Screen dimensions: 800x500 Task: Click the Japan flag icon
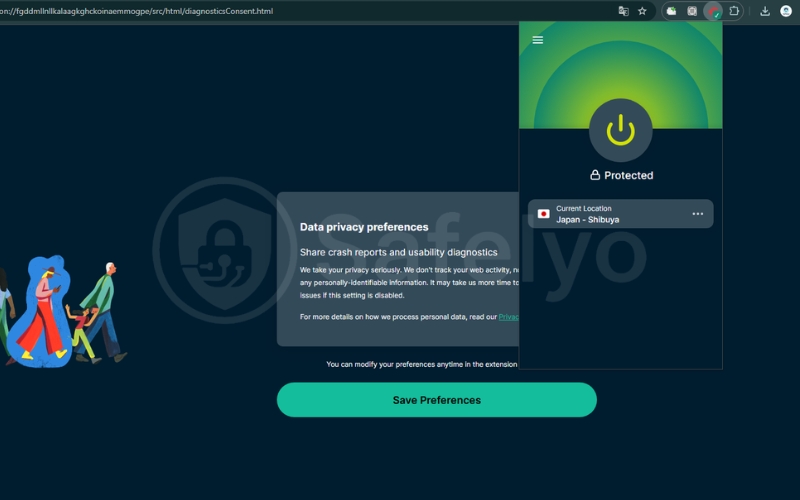tap(544, 214)
